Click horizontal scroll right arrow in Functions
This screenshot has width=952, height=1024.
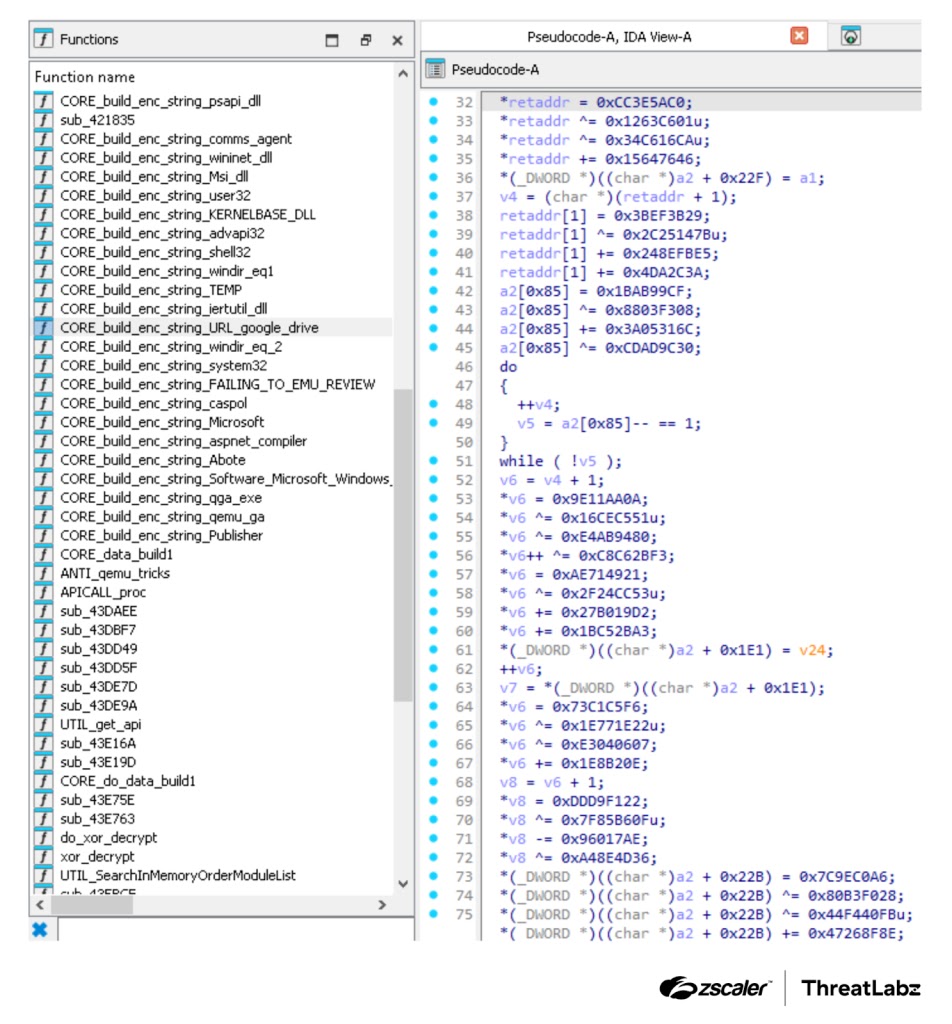tap(382, 905)
